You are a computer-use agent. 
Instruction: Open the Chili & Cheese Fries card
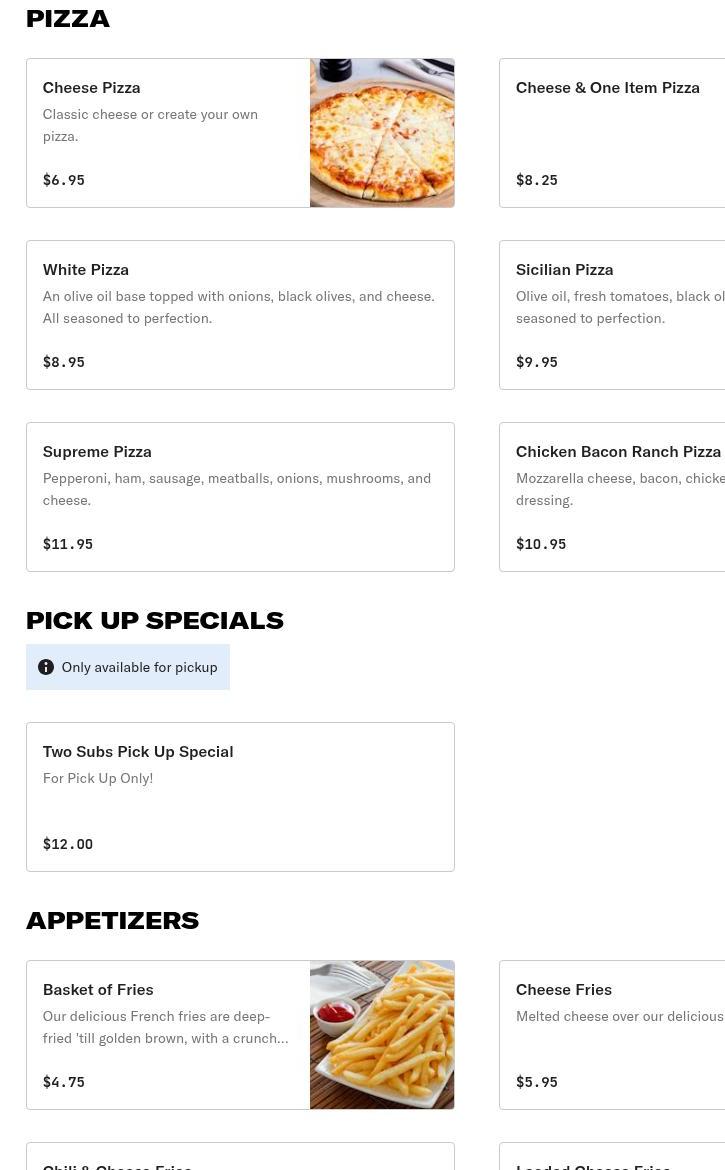point(240,1160)
